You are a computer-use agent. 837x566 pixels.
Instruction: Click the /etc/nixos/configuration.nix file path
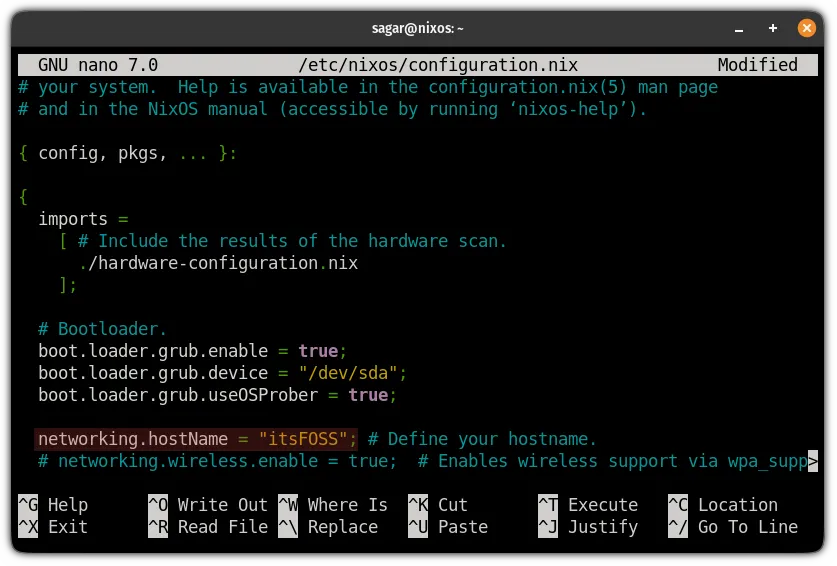[438, 65]
